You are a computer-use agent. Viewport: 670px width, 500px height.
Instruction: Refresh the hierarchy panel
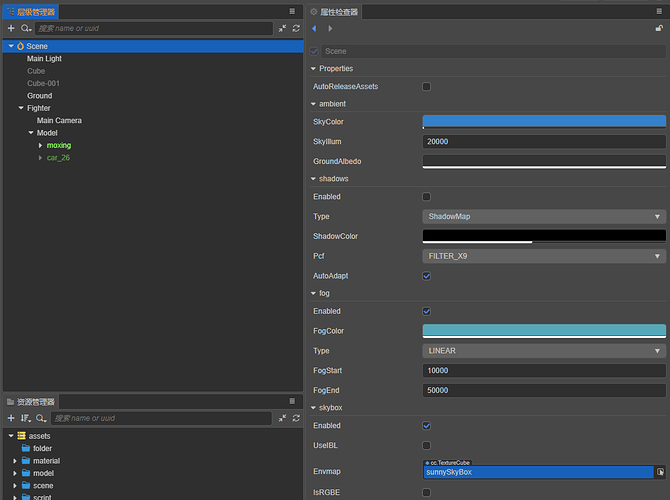[296, 28]
